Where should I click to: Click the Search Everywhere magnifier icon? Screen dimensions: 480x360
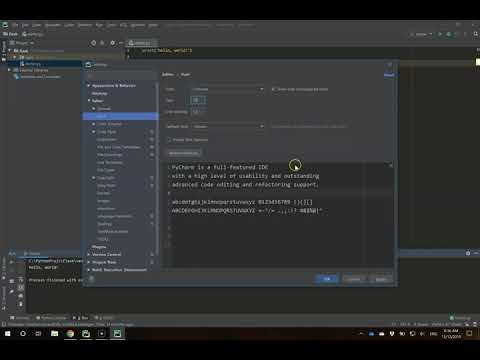click(476, 34)
